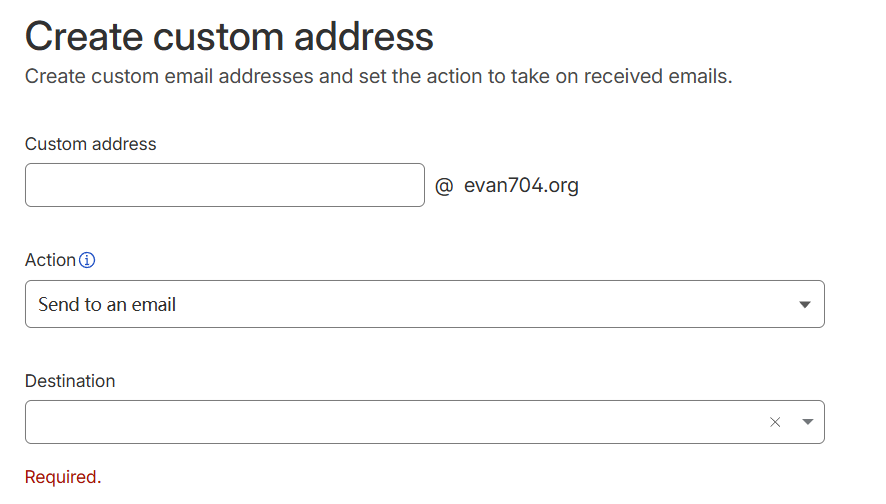The image size is (886, 504).
Task: Open the "Send to an email" dropdown
Action: [424, 304]
